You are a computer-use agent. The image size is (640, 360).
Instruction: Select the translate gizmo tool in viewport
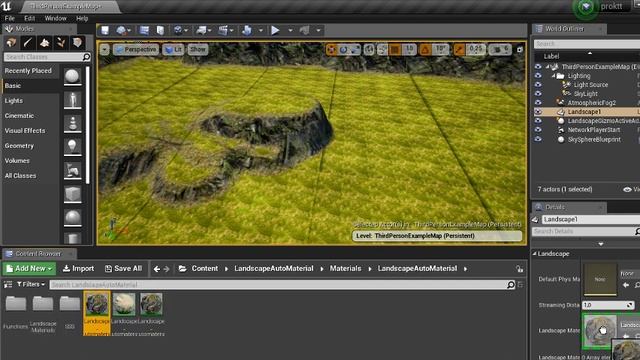(331, 49)
